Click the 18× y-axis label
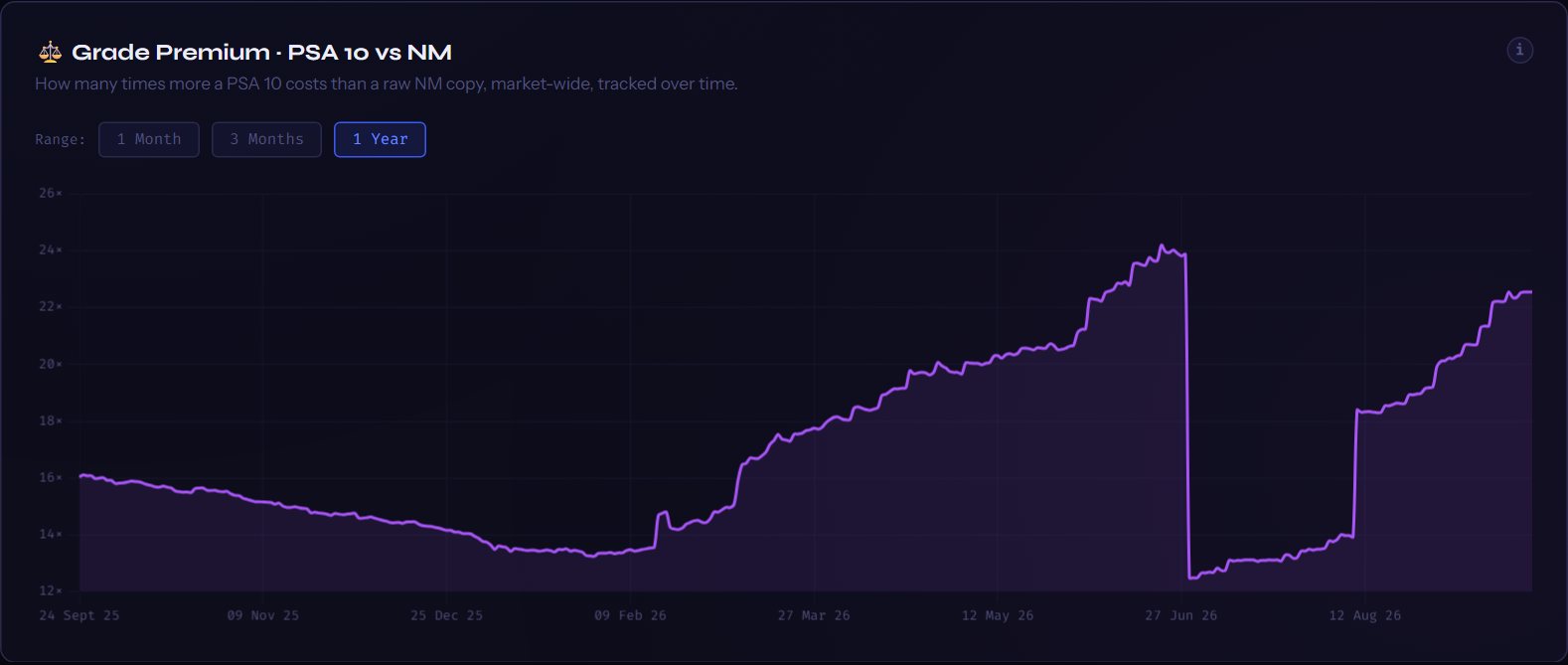This screenshot has height=665, width=1568. (51, 420)
